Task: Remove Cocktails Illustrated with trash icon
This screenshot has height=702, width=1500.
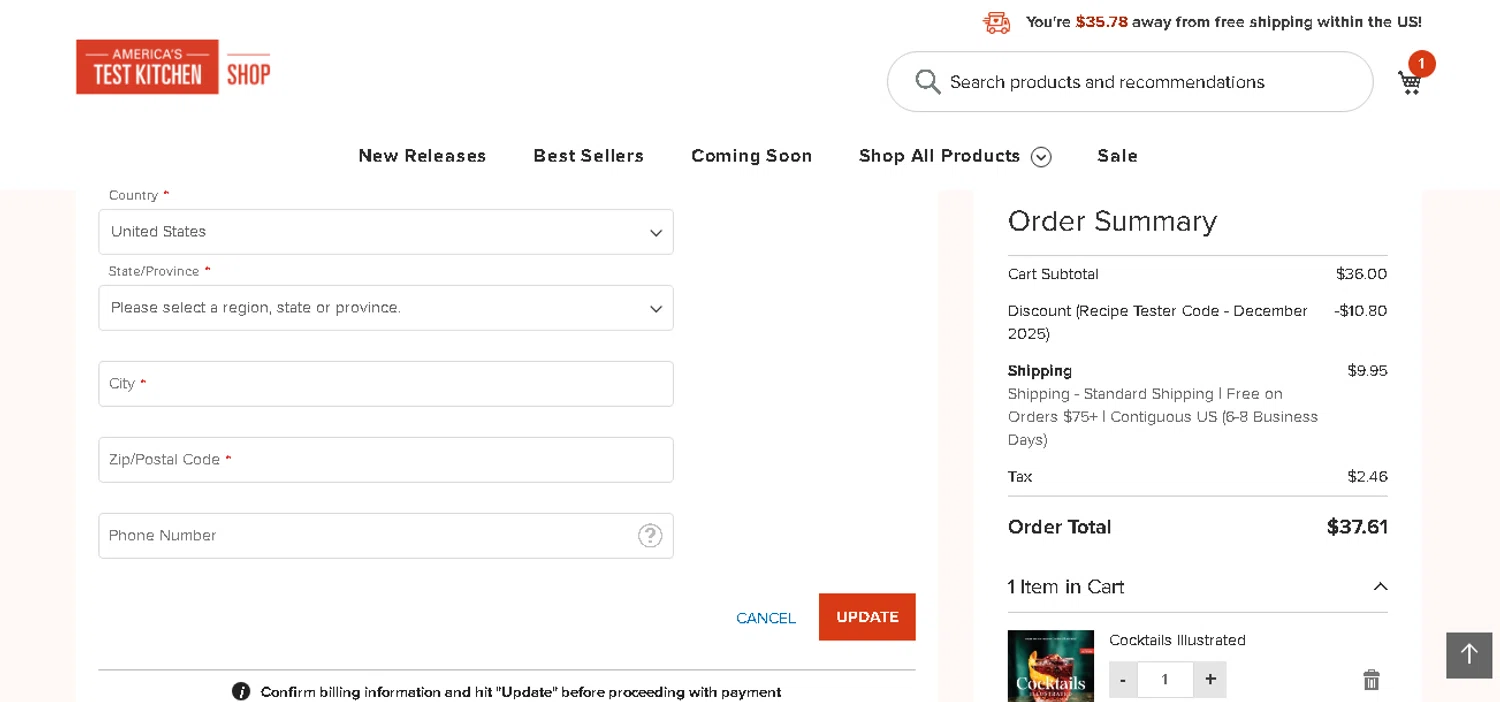Action: click(1371, 680)
